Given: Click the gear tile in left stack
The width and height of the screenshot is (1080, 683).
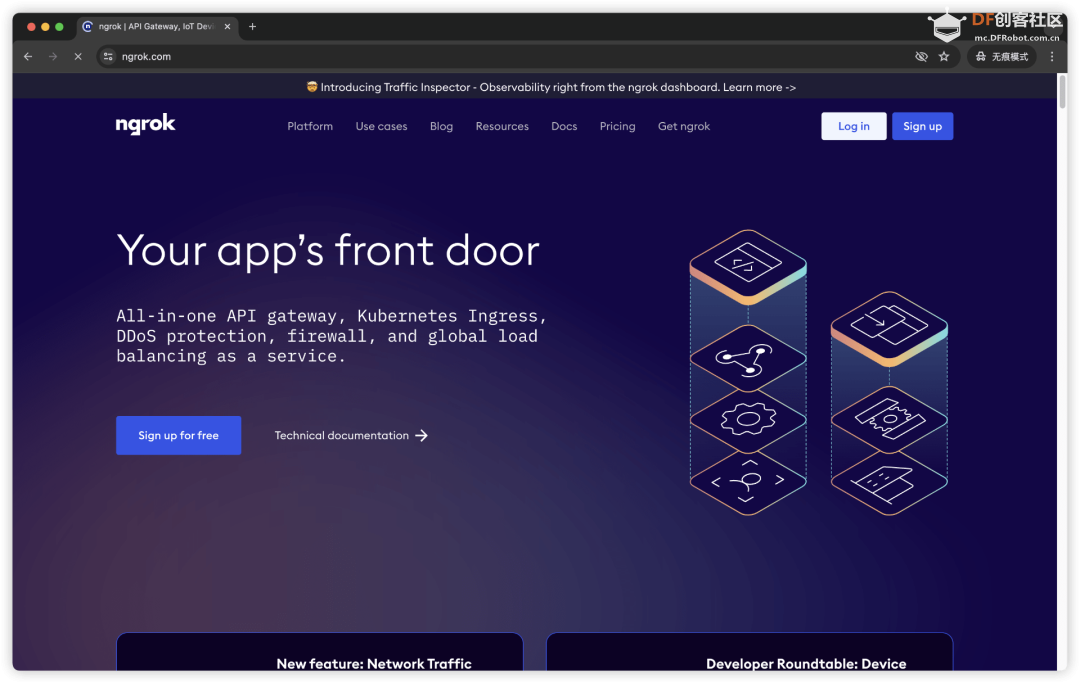Looking at the screenshot, I should click(x=748, y=419).
